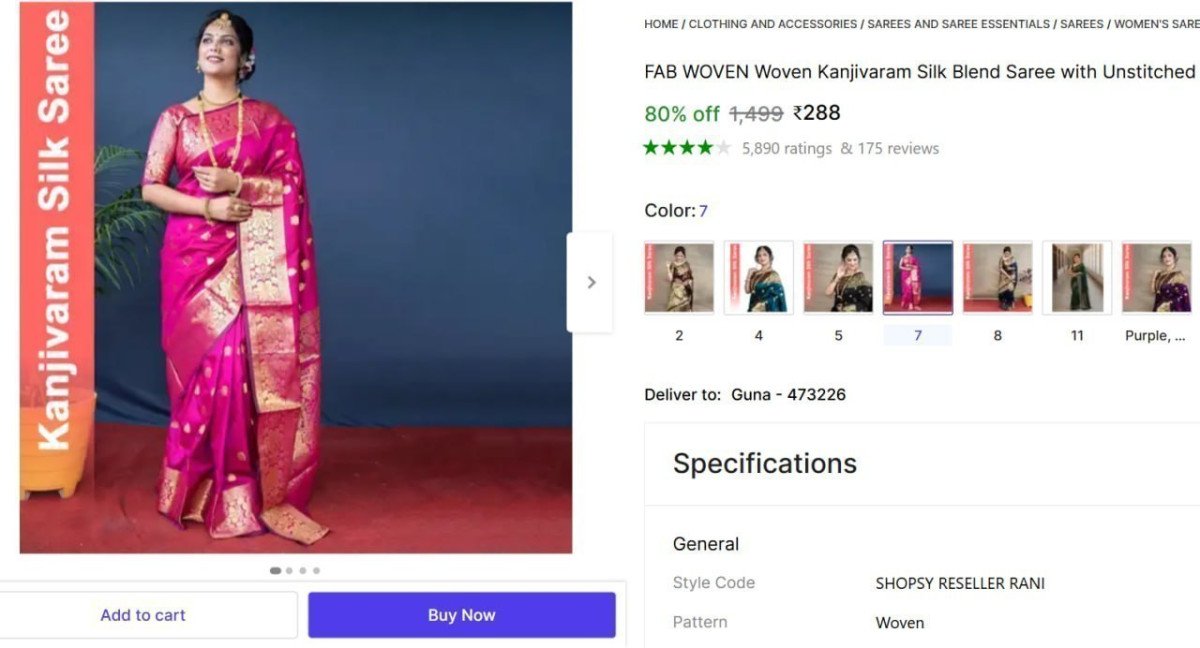The height and width of the screenshot is (648, 1200).
Task: Navigate to the Sarees breadcrumb
Action: pos(1083,23)
